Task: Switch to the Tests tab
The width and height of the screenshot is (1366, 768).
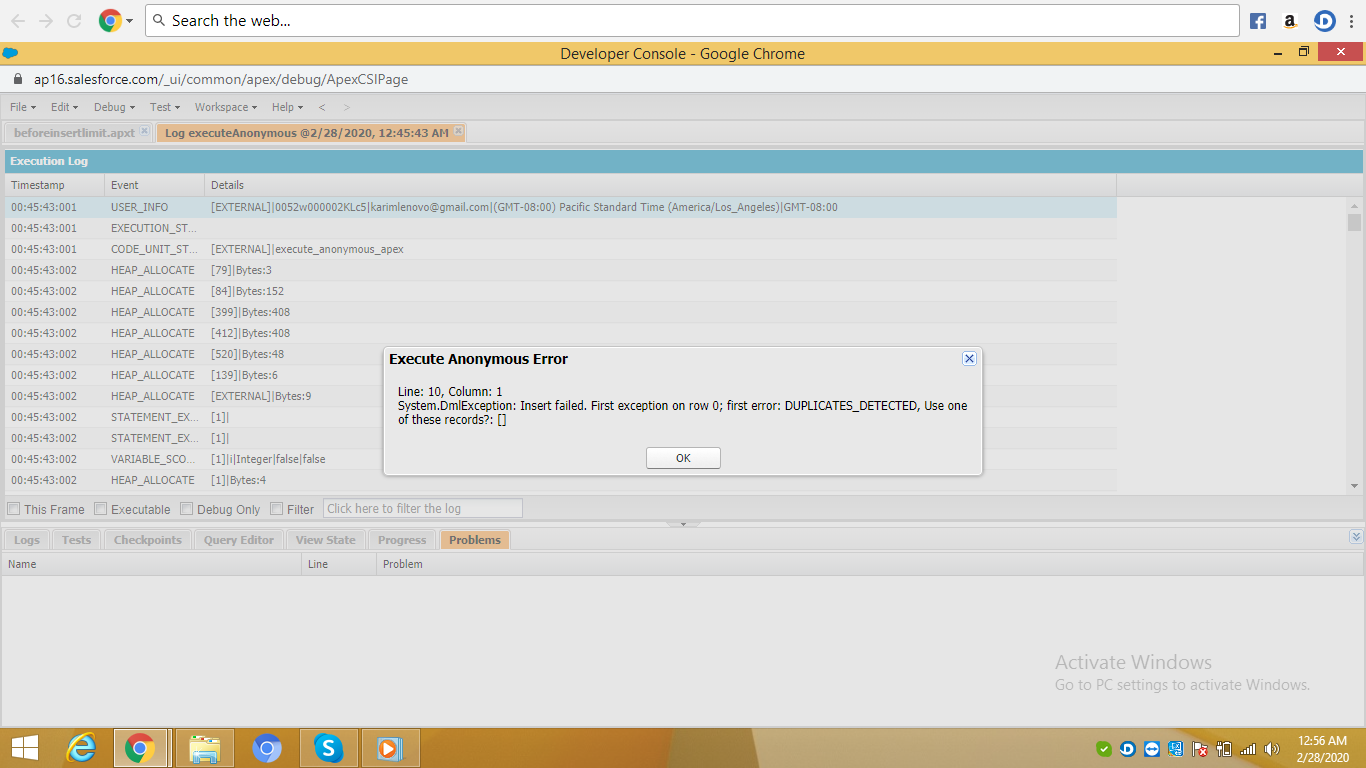Action: tap(76, 540)
